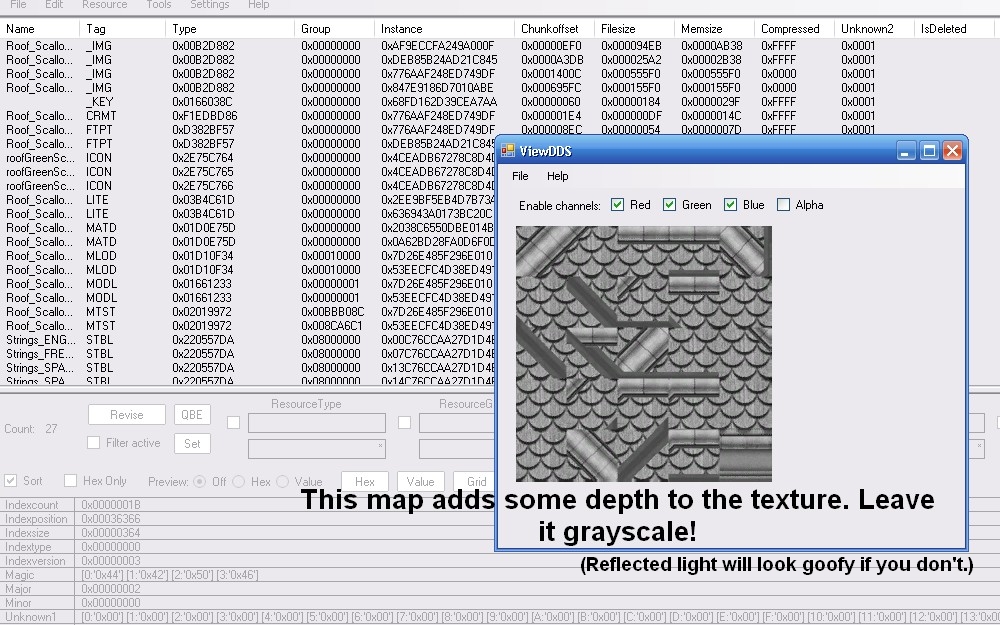The width and height of the screenshot is (1000, 625).
Task: Maximize the ViewDDS window
Action: click(x=929, y=151)
